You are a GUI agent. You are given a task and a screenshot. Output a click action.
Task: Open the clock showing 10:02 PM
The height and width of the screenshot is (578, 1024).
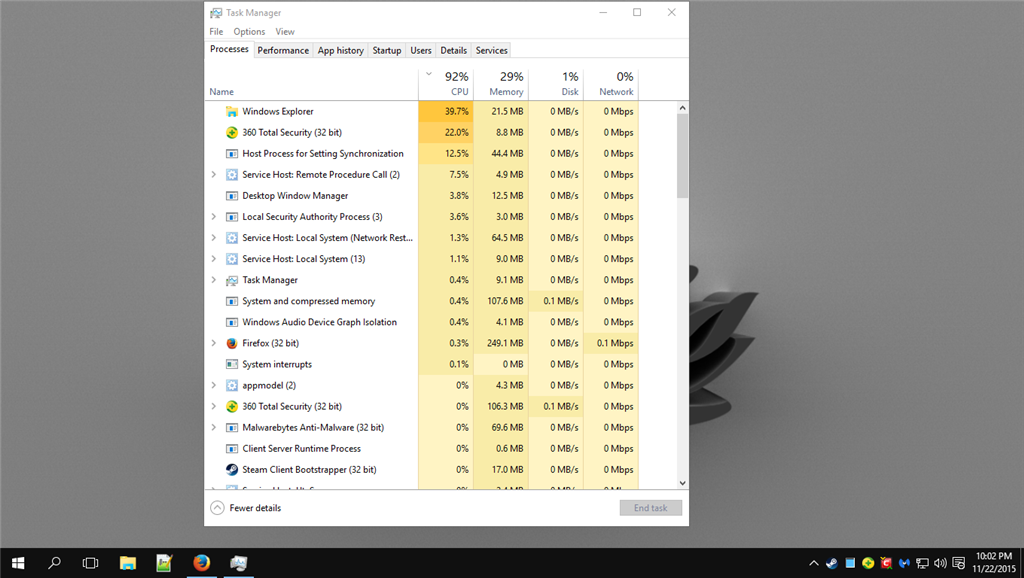tap(994, 562)
